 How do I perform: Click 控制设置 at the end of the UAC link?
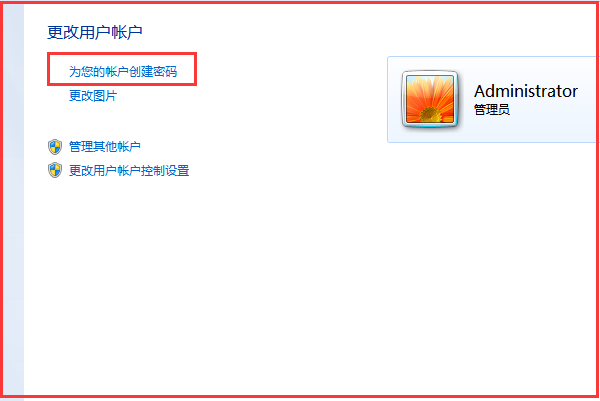tap(165, 171)
